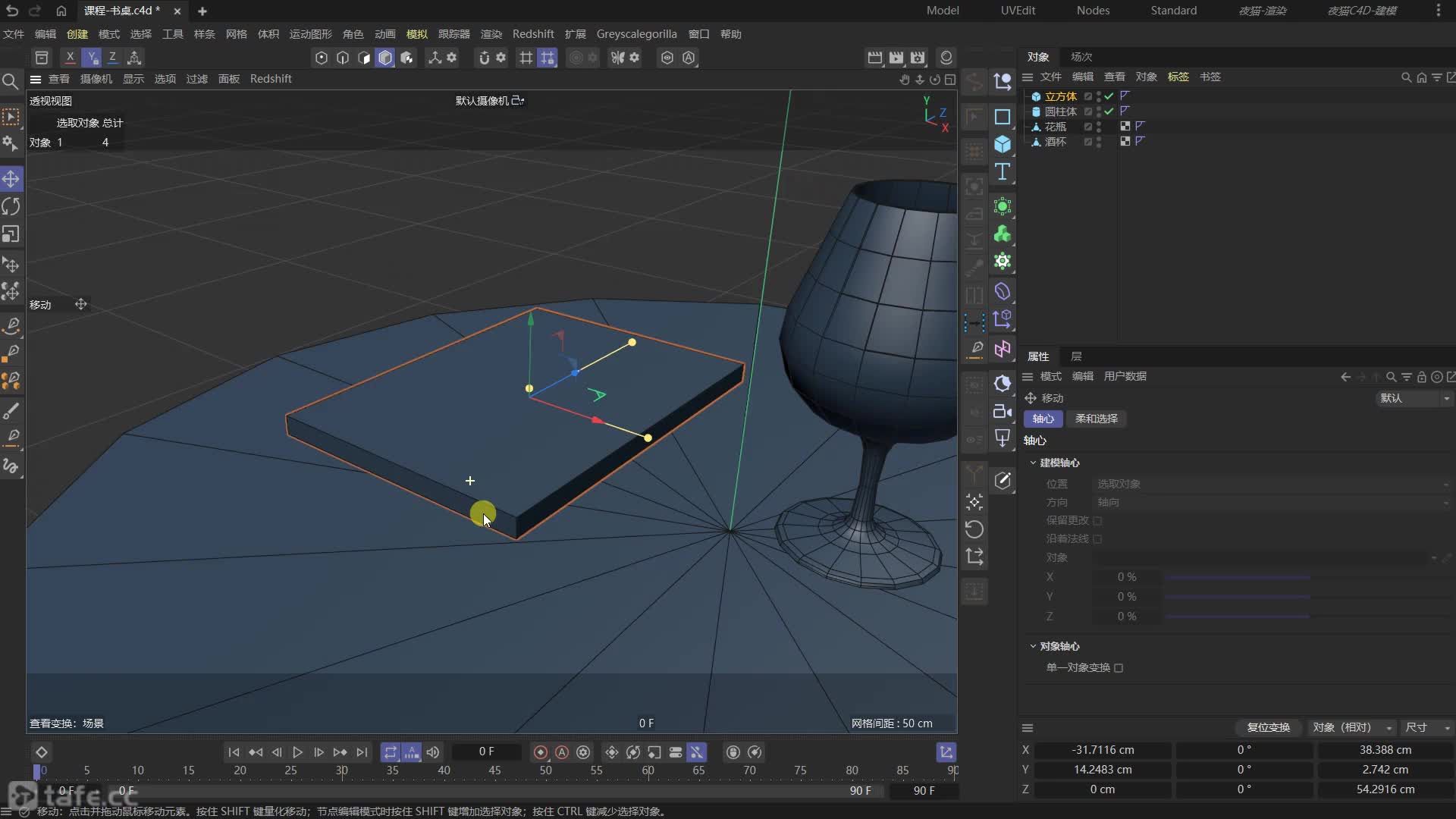Click the Text spline T icon
This screenshot has width=1456, height=819.
point(1003,171)
